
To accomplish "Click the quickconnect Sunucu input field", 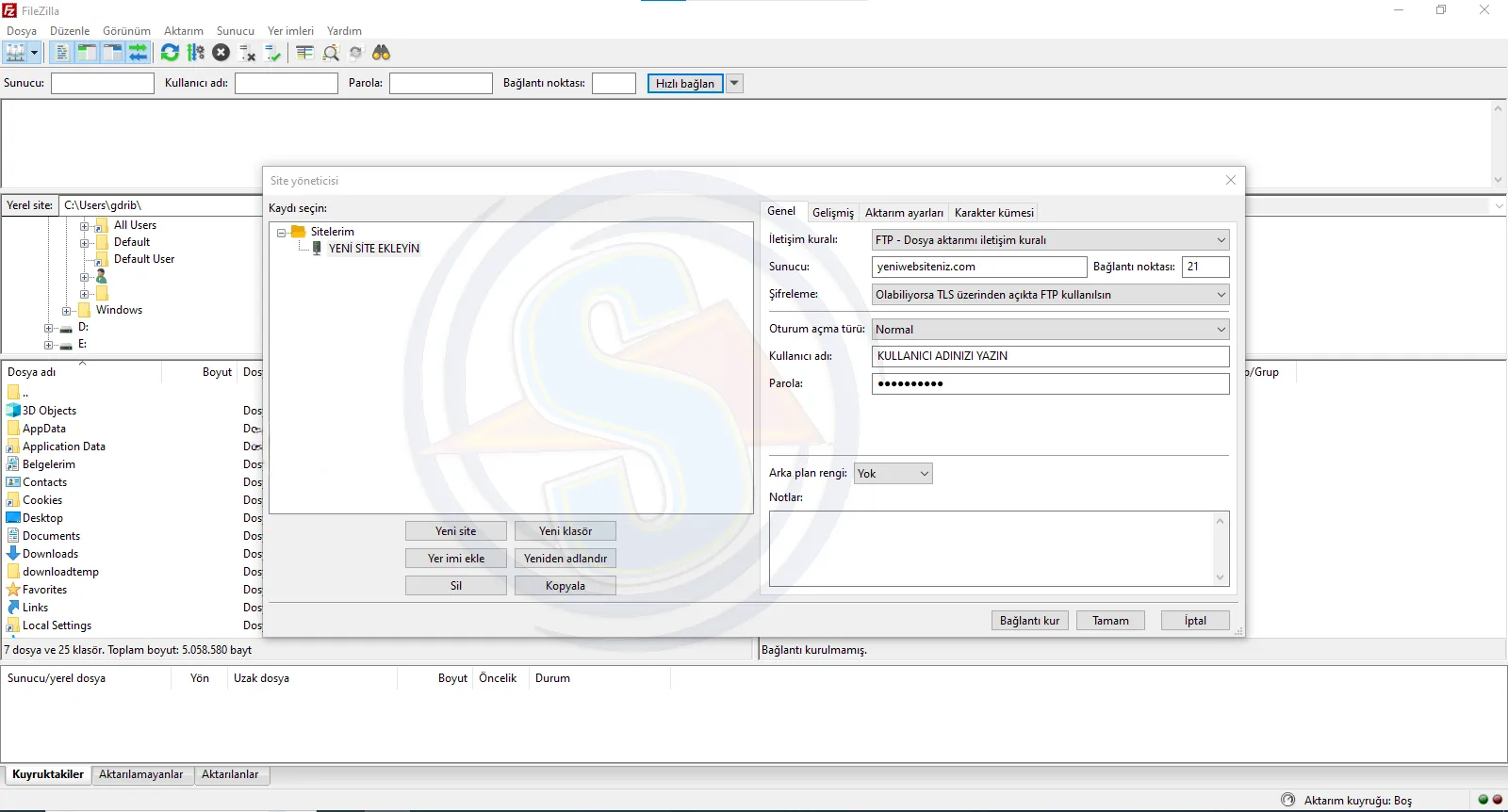I will [103, 83].
